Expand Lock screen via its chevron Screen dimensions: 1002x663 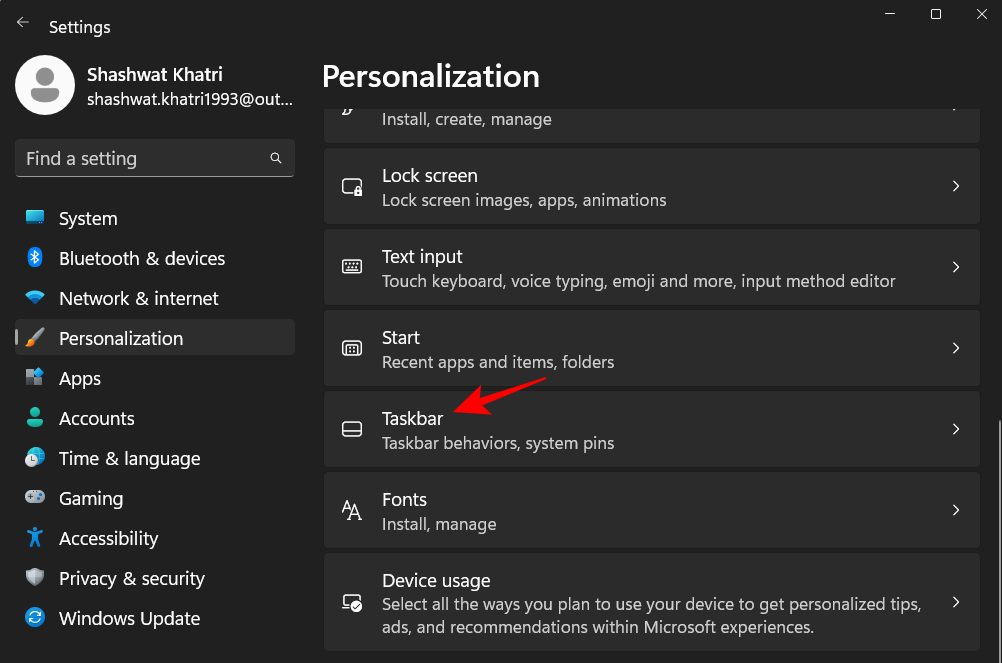click(955, 187)
